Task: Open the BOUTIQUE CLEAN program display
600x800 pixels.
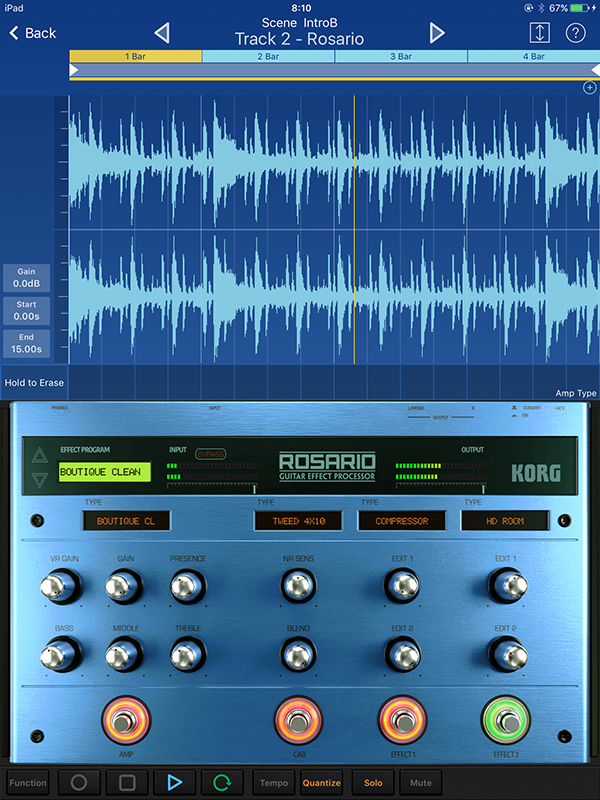Action: click(x=104, y=472)
